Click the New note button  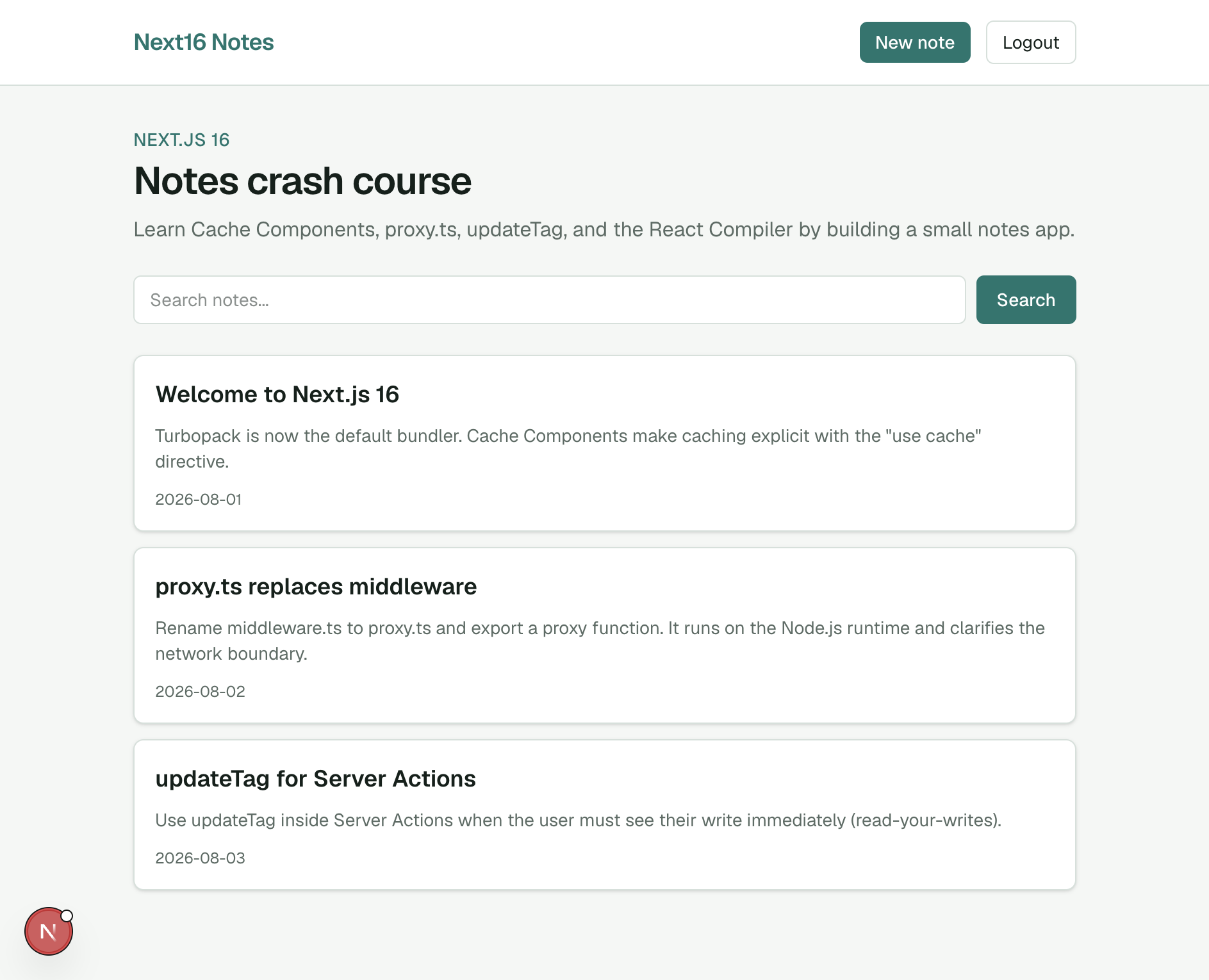click(915, 42)
